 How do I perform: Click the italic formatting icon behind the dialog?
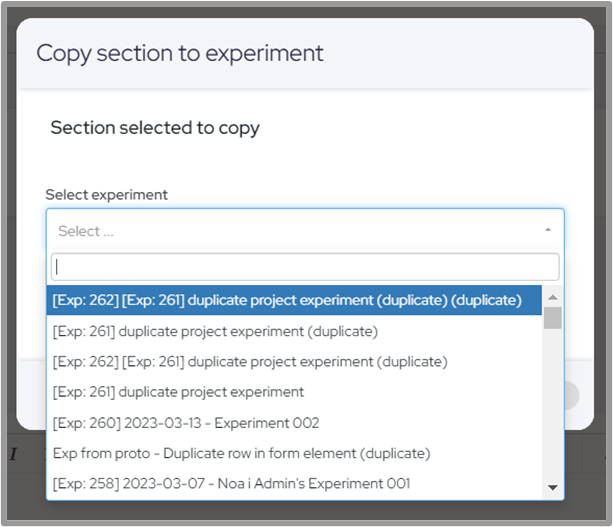14,454
